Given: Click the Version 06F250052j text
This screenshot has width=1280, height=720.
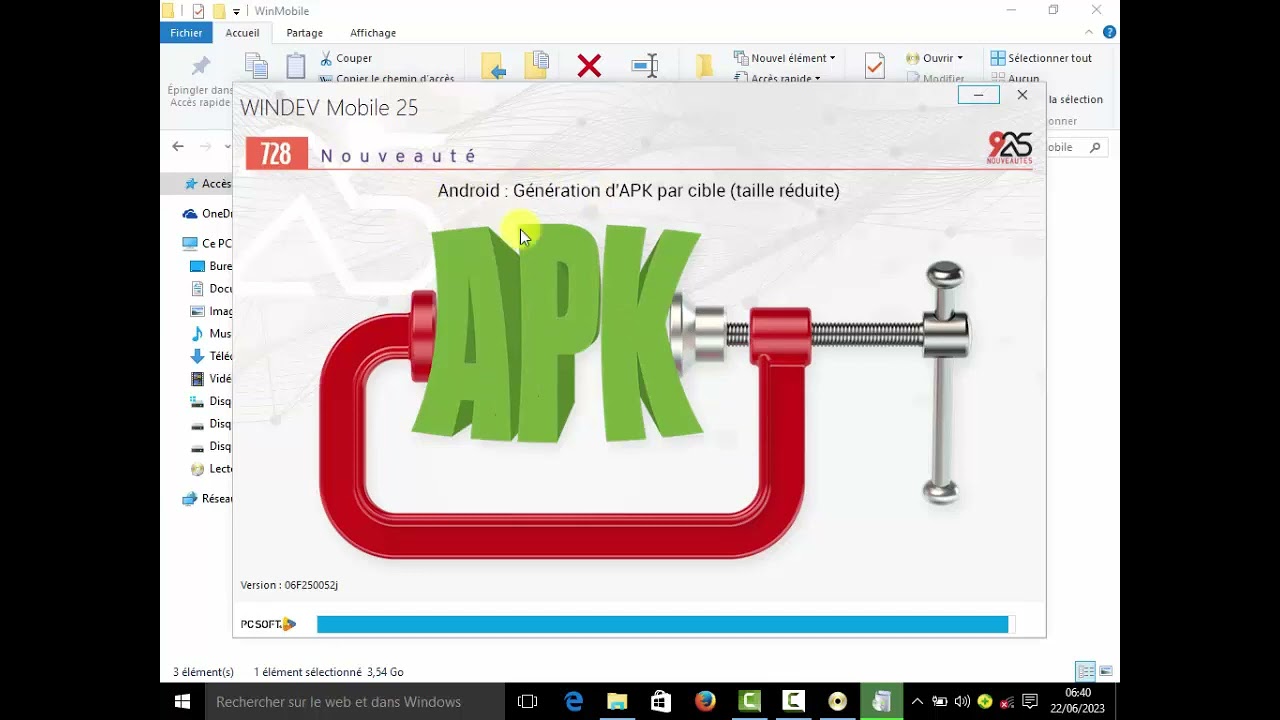Looking at the screenshot, I should (x=289, y=585).
